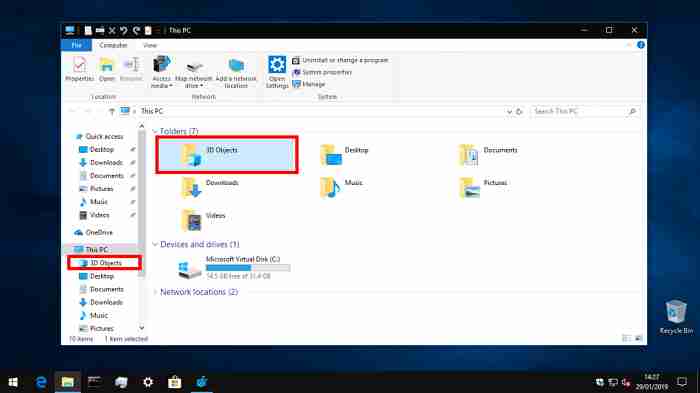Open Settings gear in the taskbar
The height and width of the screenshot is (393, 700).
click(148, 382)
